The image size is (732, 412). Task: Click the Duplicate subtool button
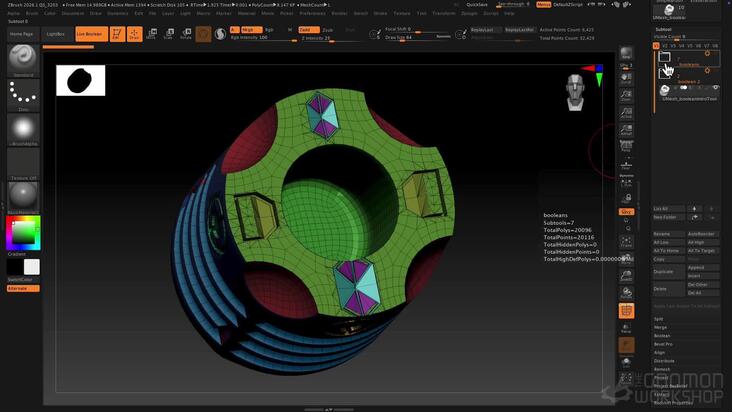[x=669, y=272]
